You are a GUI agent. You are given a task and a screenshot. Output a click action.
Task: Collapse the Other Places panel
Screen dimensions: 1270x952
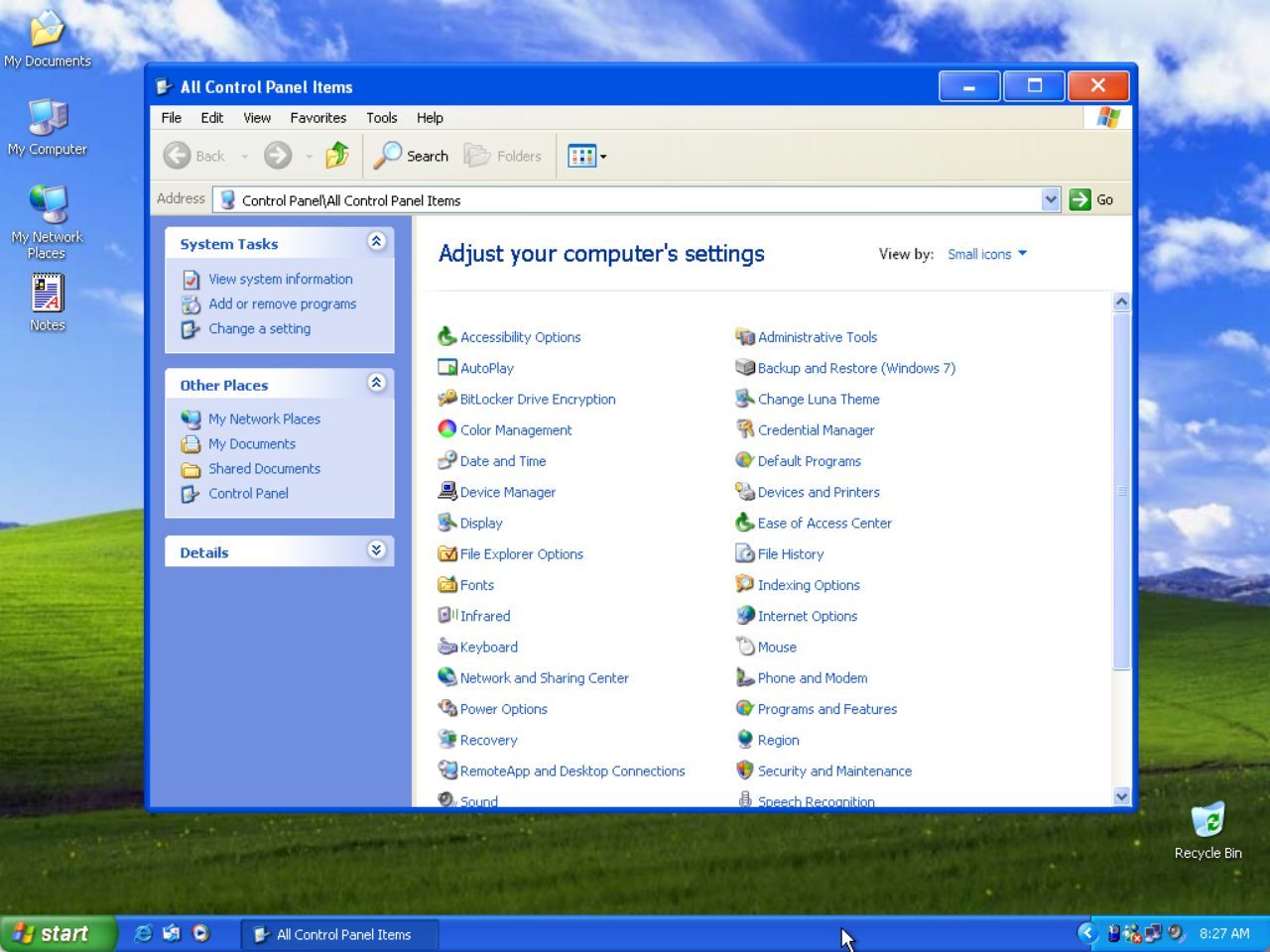click(x=376, y=382)
